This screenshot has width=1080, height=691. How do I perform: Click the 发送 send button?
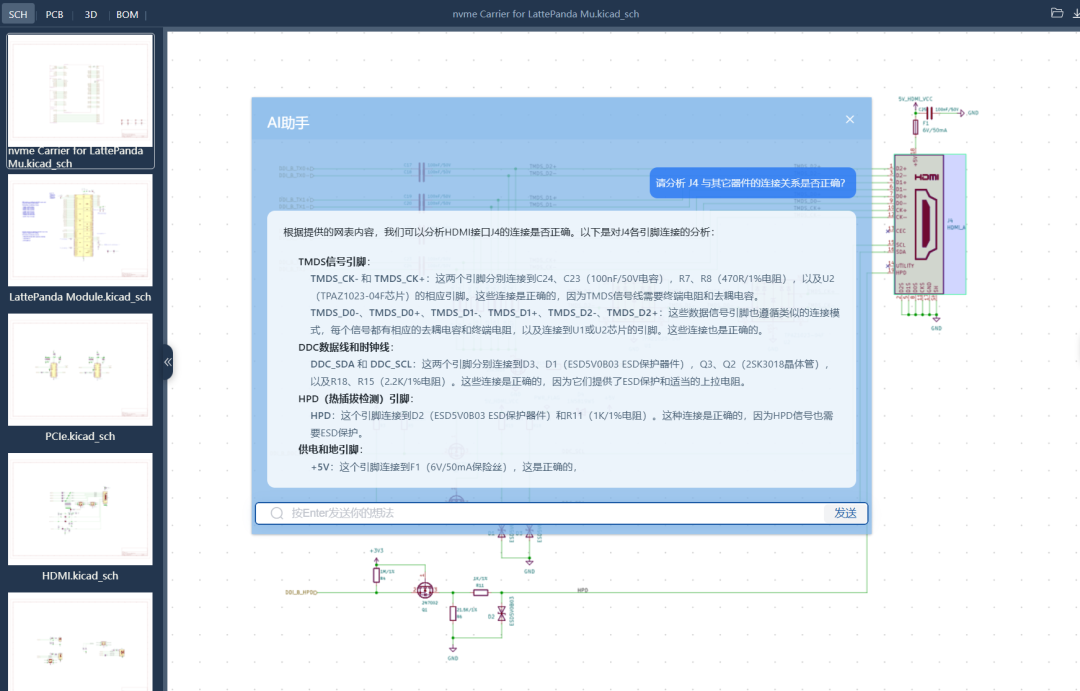click(845, 513)
